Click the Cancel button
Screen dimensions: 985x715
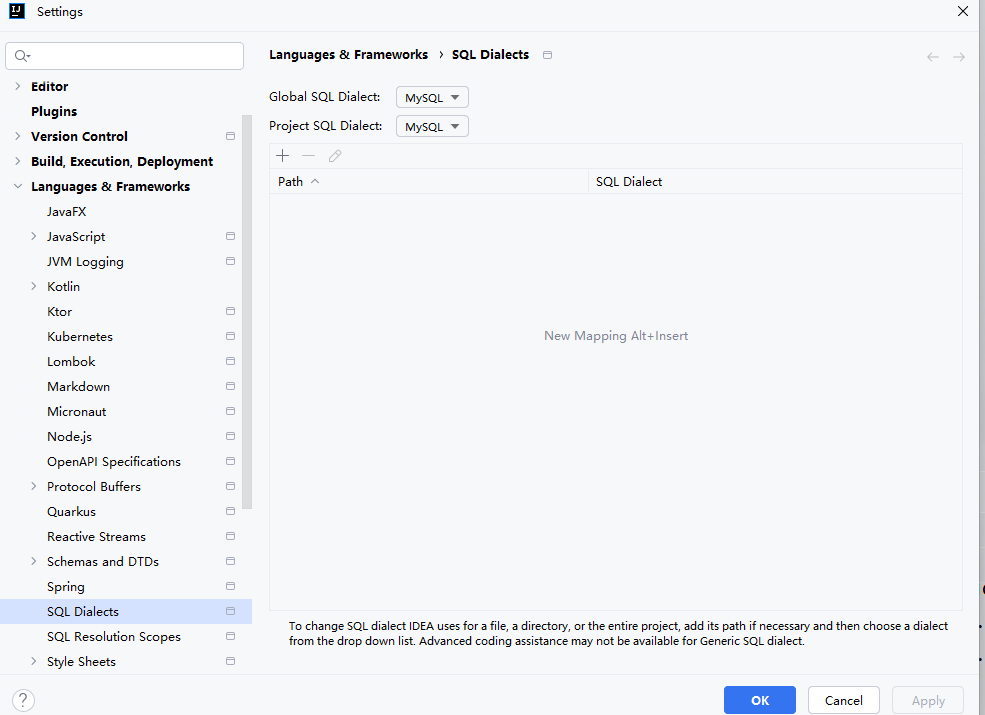tap(843, 700)
